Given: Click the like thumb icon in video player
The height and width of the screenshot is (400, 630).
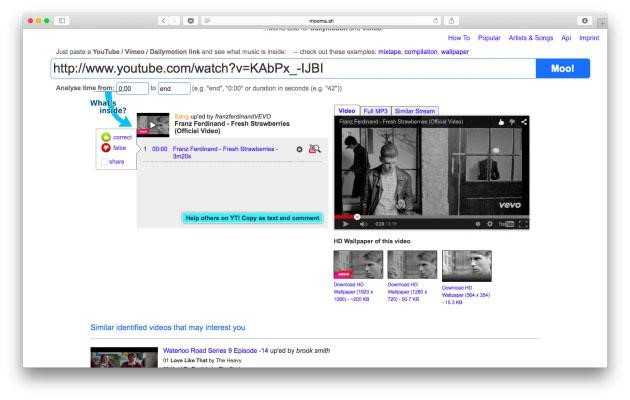Looking at the screenshot, I should (501, 122).
